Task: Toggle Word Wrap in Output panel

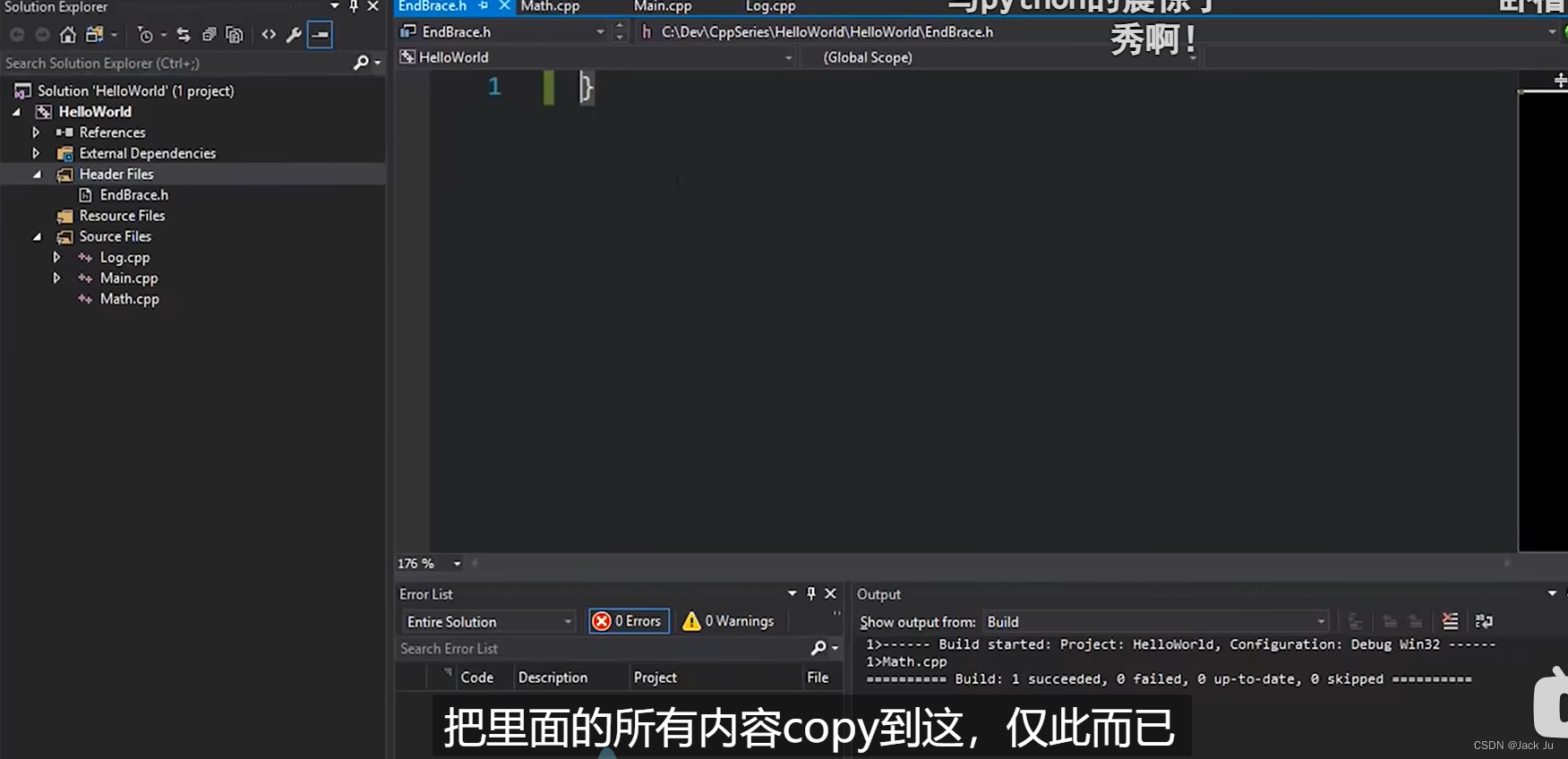Action: pos(1484,621)
